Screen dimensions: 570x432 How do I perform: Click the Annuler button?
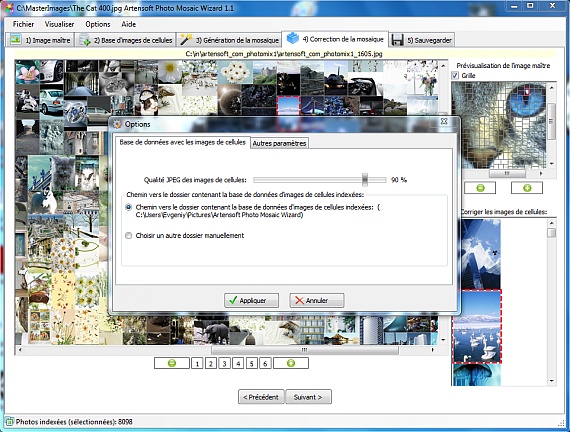[317, 300]
